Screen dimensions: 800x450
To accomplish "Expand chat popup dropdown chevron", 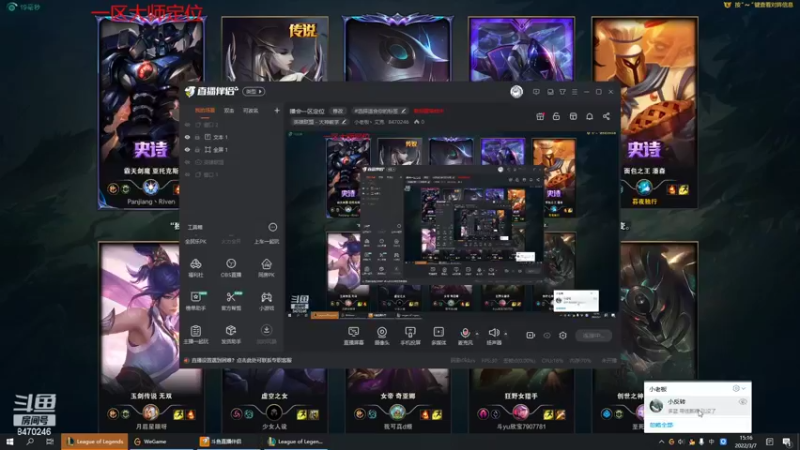I will coord(744,388).
